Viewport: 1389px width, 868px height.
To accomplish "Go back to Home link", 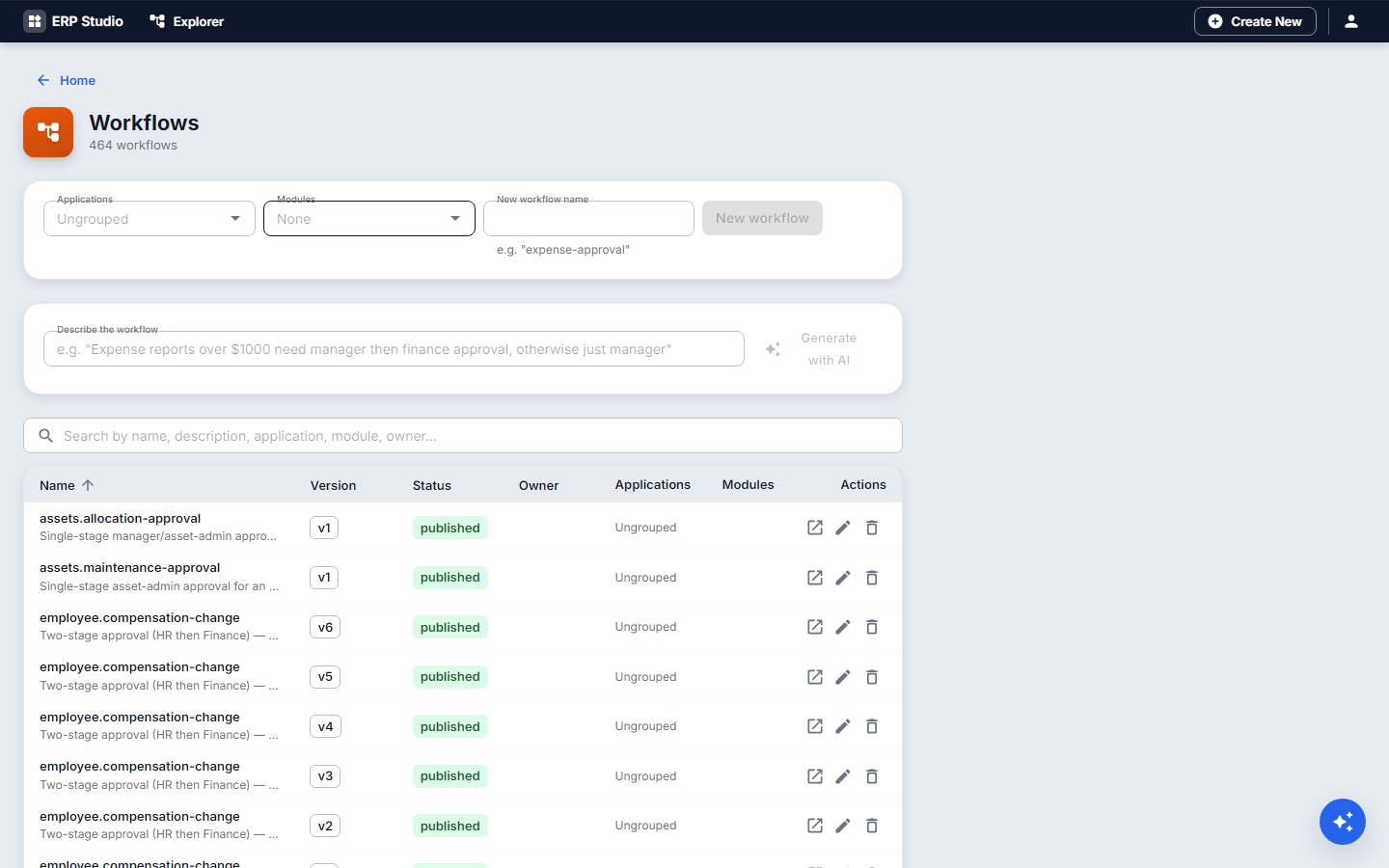I will point(67,80).
